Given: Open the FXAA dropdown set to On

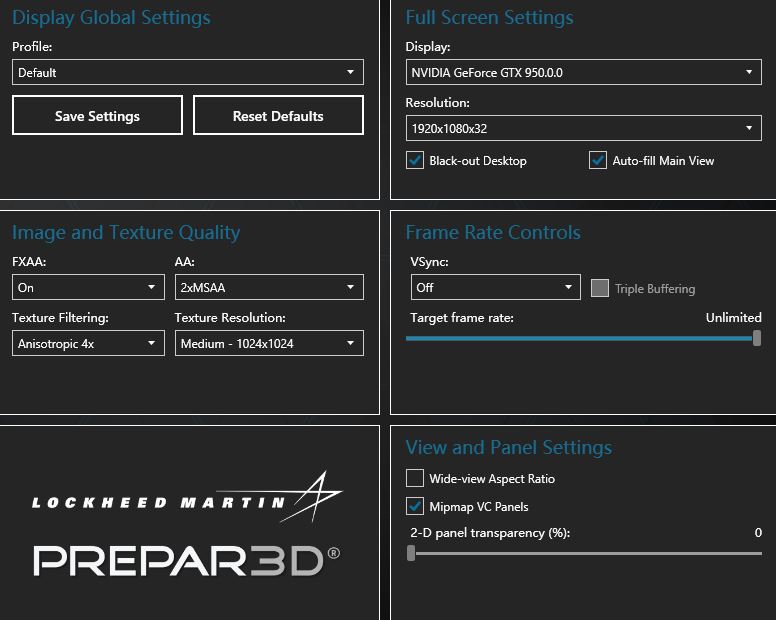Looking at the screenshot, I should pyautogui.click(x=88, y=287).
